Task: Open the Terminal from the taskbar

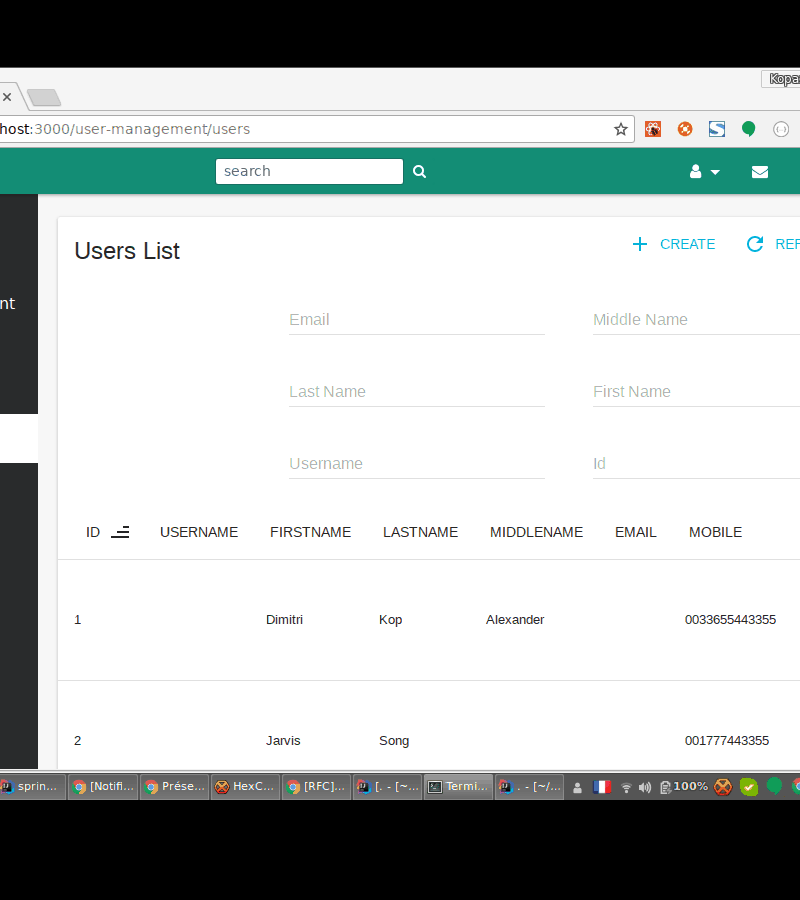Action: pos(458,787)
